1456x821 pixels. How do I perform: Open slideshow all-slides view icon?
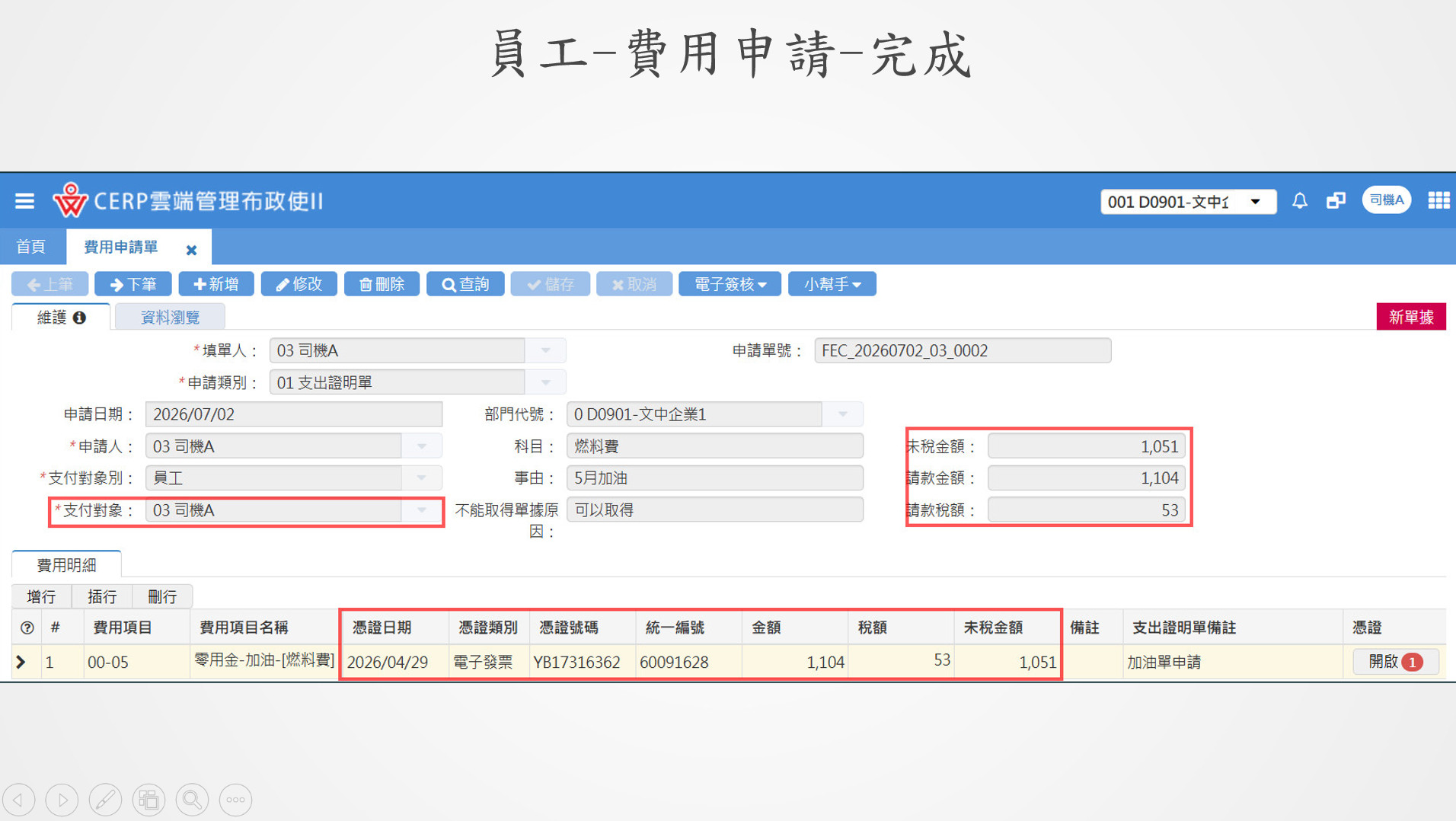point(149,800)
